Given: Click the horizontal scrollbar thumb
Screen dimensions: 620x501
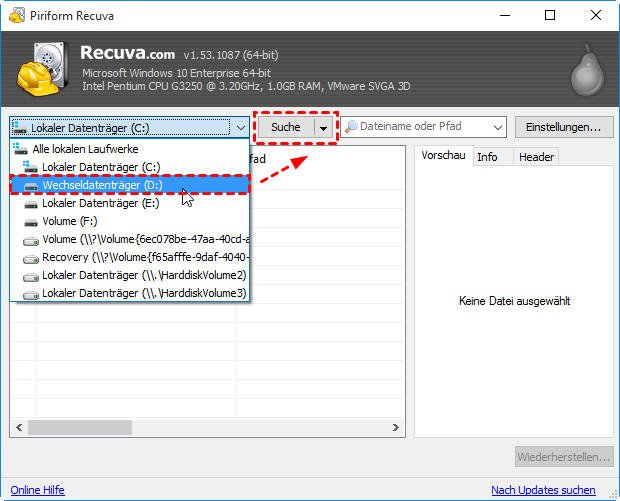Looking at the screenshot, I should [80, 428].
